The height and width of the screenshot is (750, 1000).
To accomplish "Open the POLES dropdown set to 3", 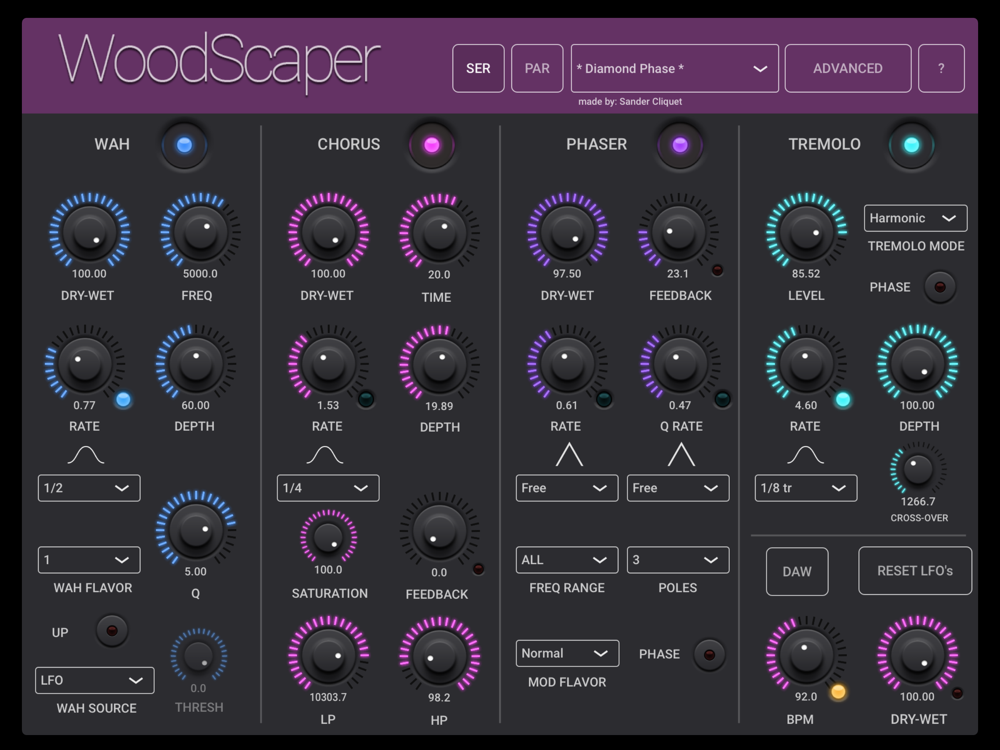I will click(x=678, y=560).
